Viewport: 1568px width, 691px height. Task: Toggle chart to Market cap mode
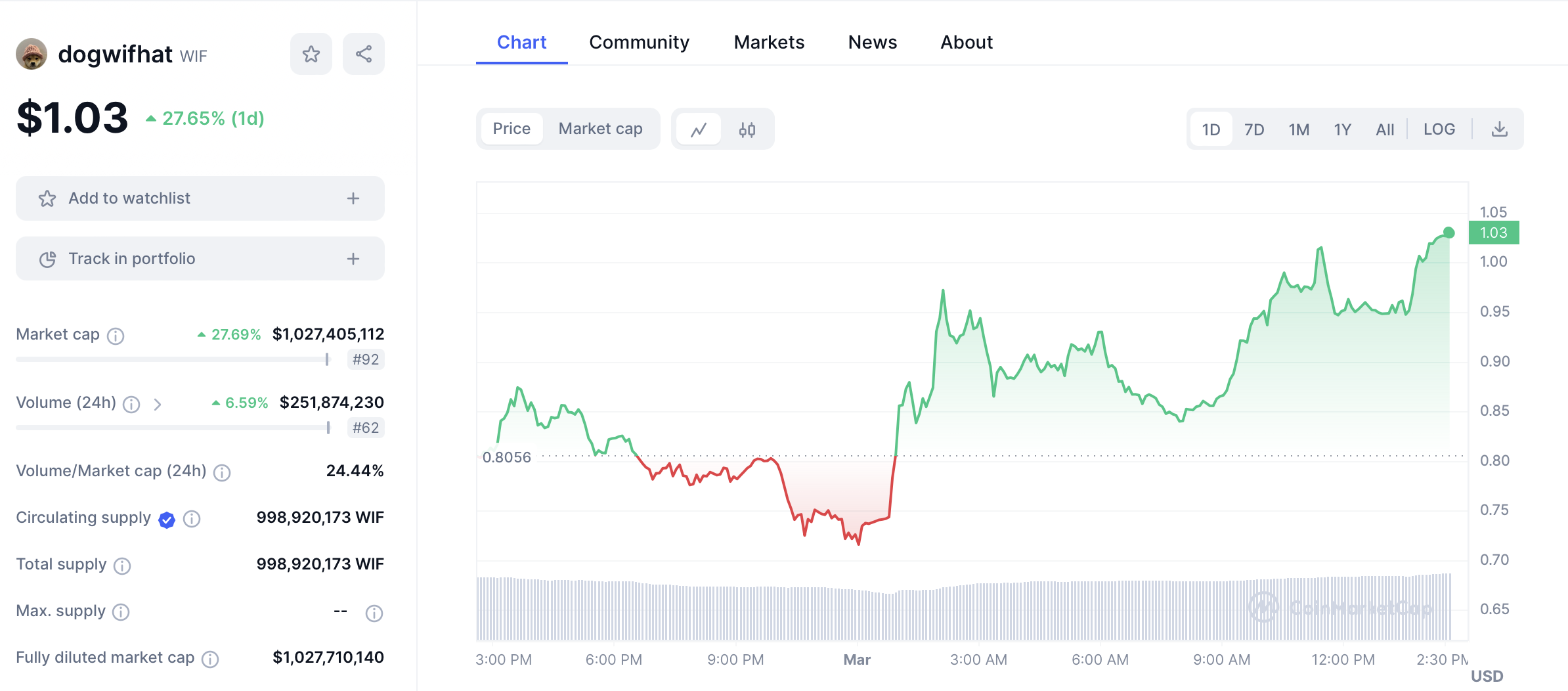point(600,129)
